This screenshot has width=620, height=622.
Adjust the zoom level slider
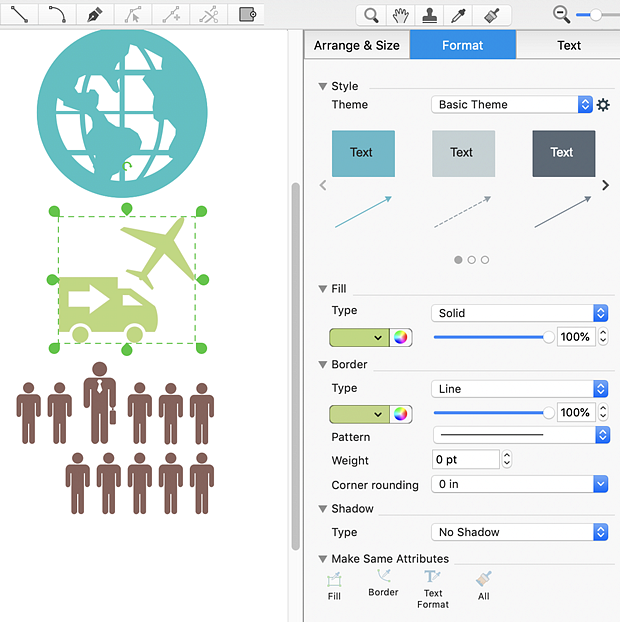pos(597,15)
